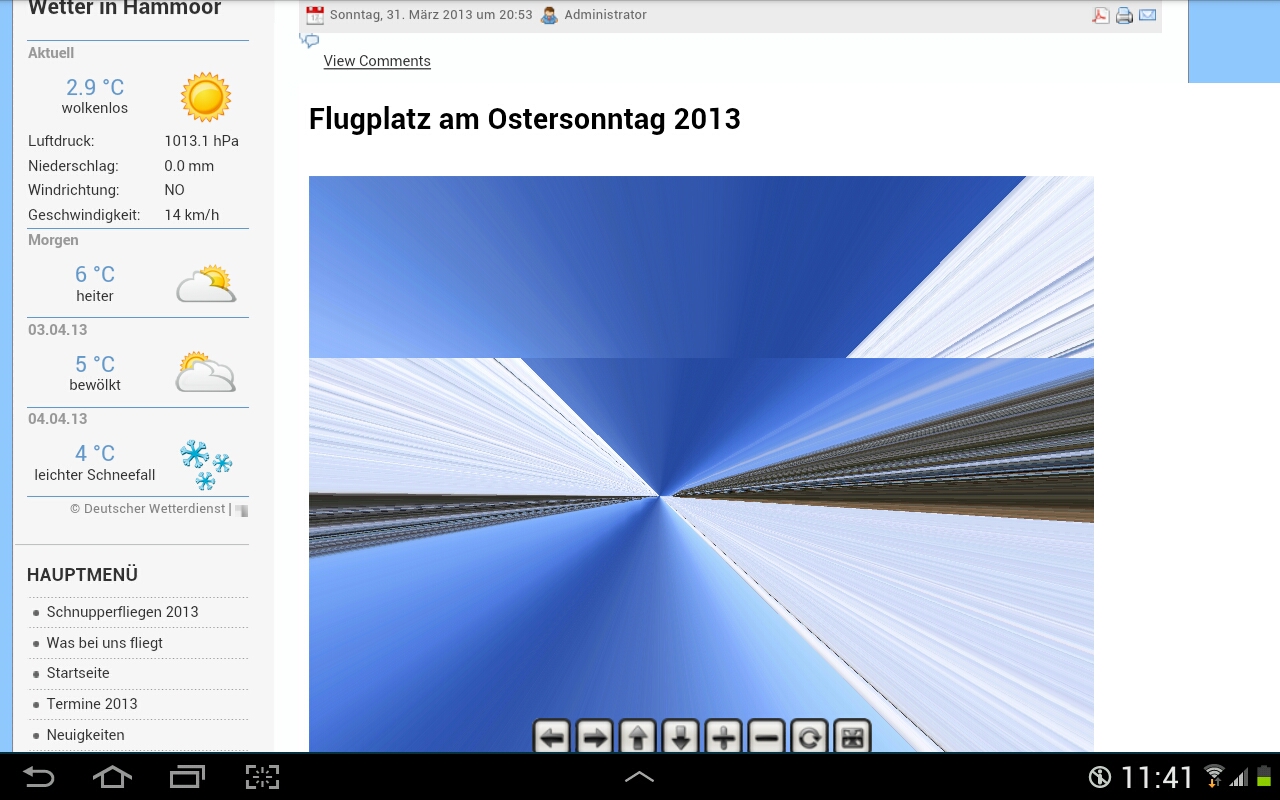The height and width of the screenshot is (800, 1280).
Task: Tap the Android back button
Action: click(39, 776)
